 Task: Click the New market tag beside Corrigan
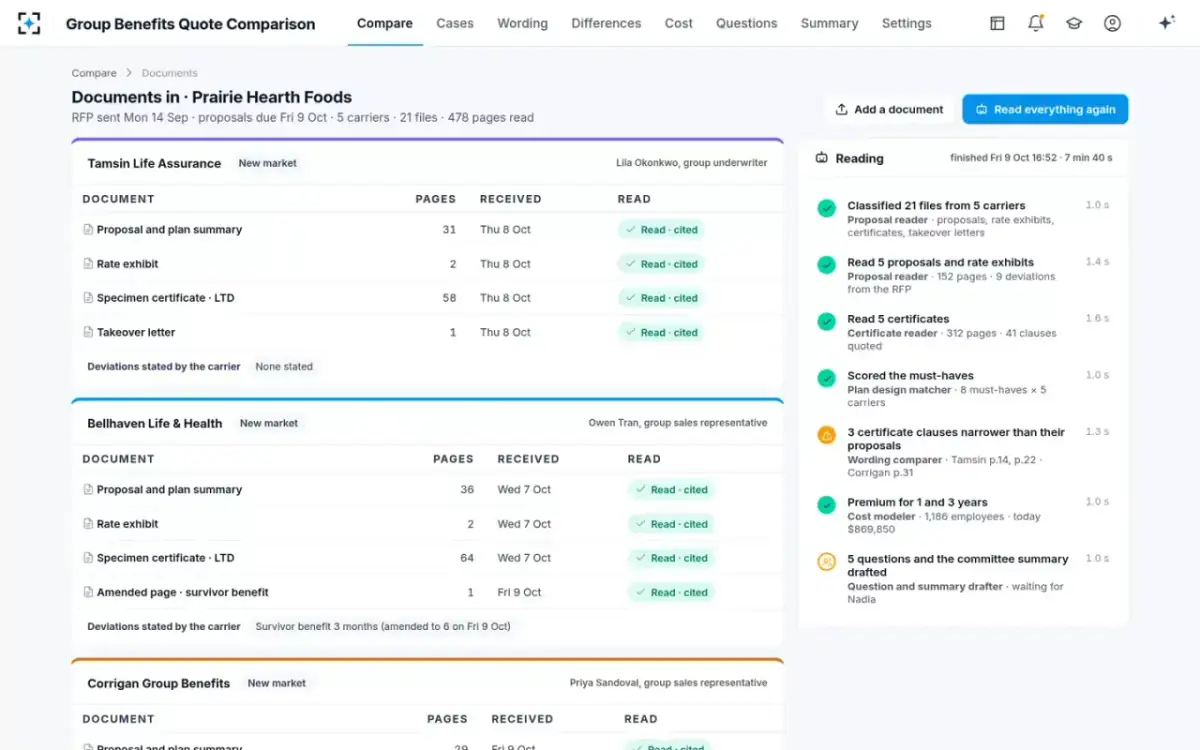pos(276,683)
